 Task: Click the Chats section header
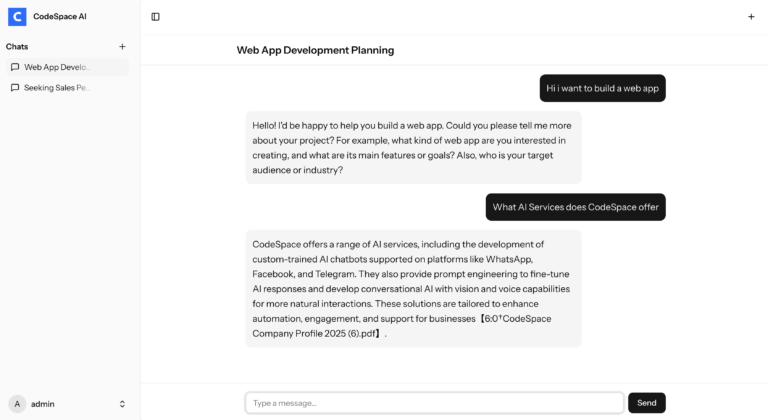[x=17, y=47]
